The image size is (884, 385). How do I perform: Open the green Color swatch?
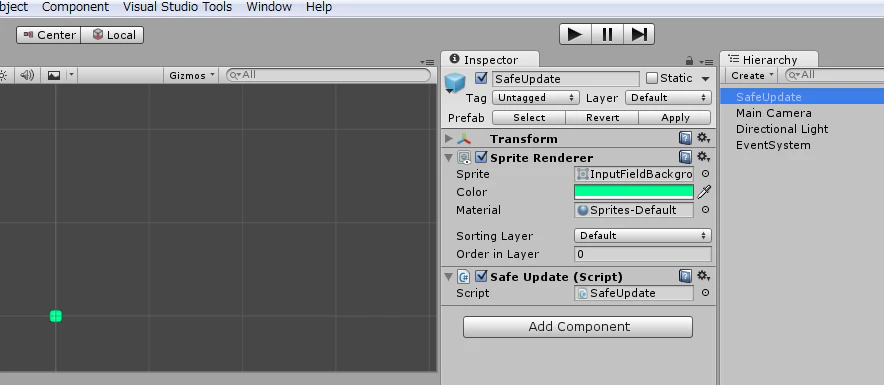coord(634,192)
